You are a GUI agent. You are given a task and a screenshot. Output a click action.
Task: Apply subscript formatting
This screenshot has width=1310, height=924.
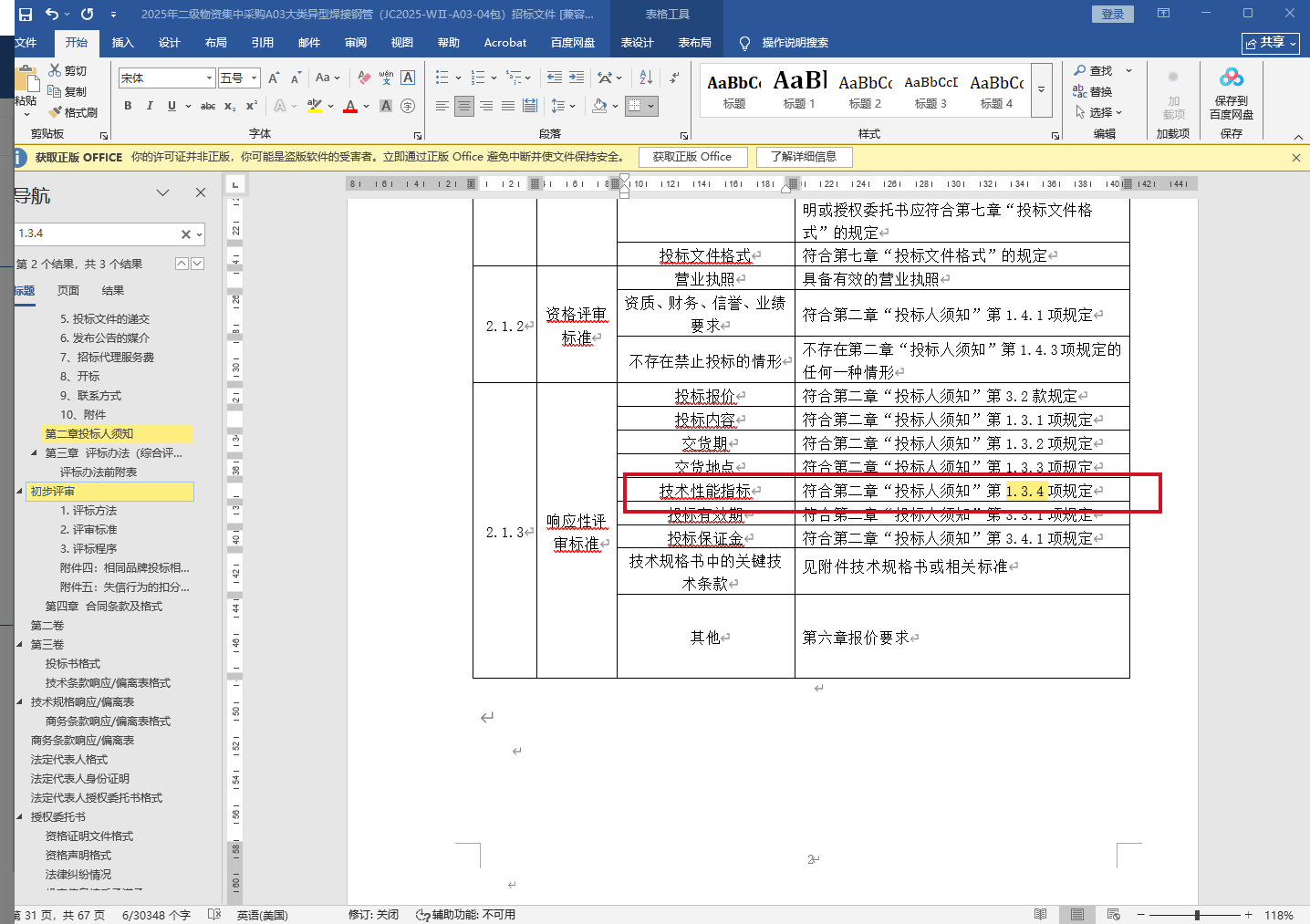click(x=230, y=106)
